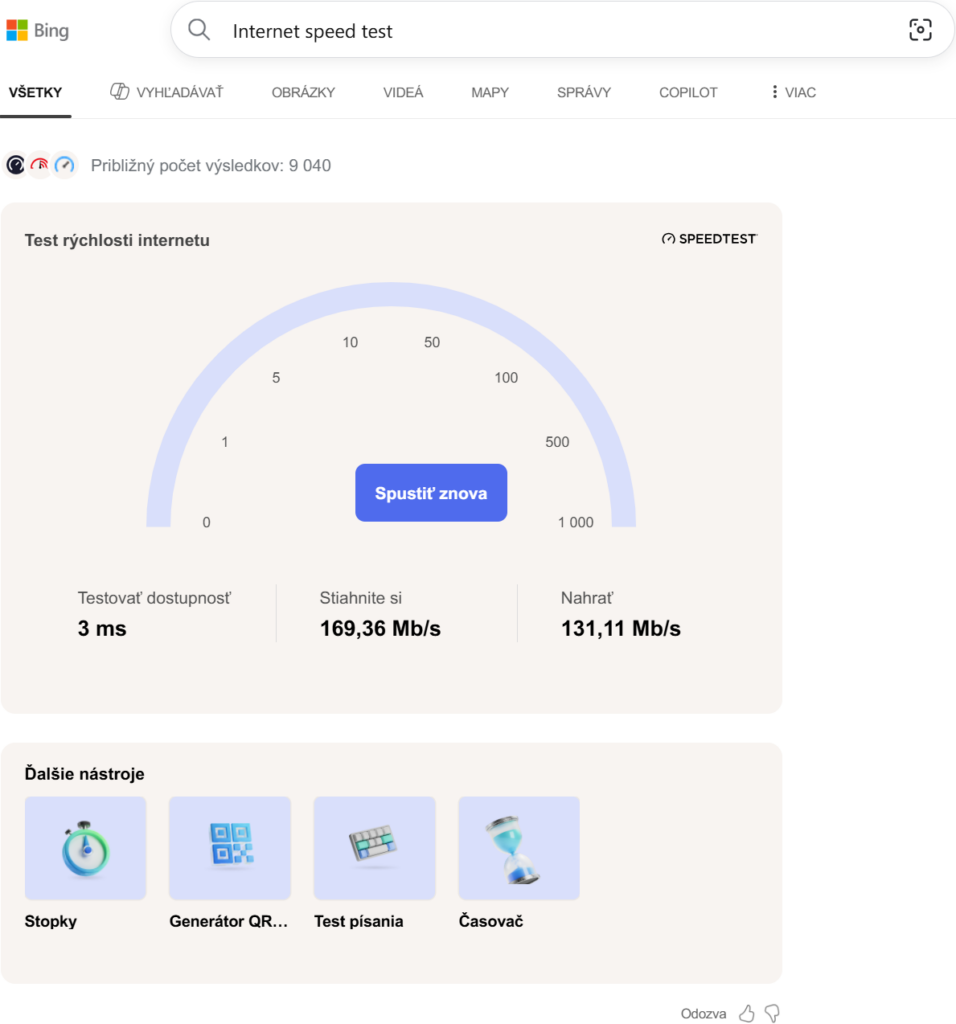Click the search magnifier icon
Image resolution: width=956 pixels, height=1024 pixels.
pos(200,30)
